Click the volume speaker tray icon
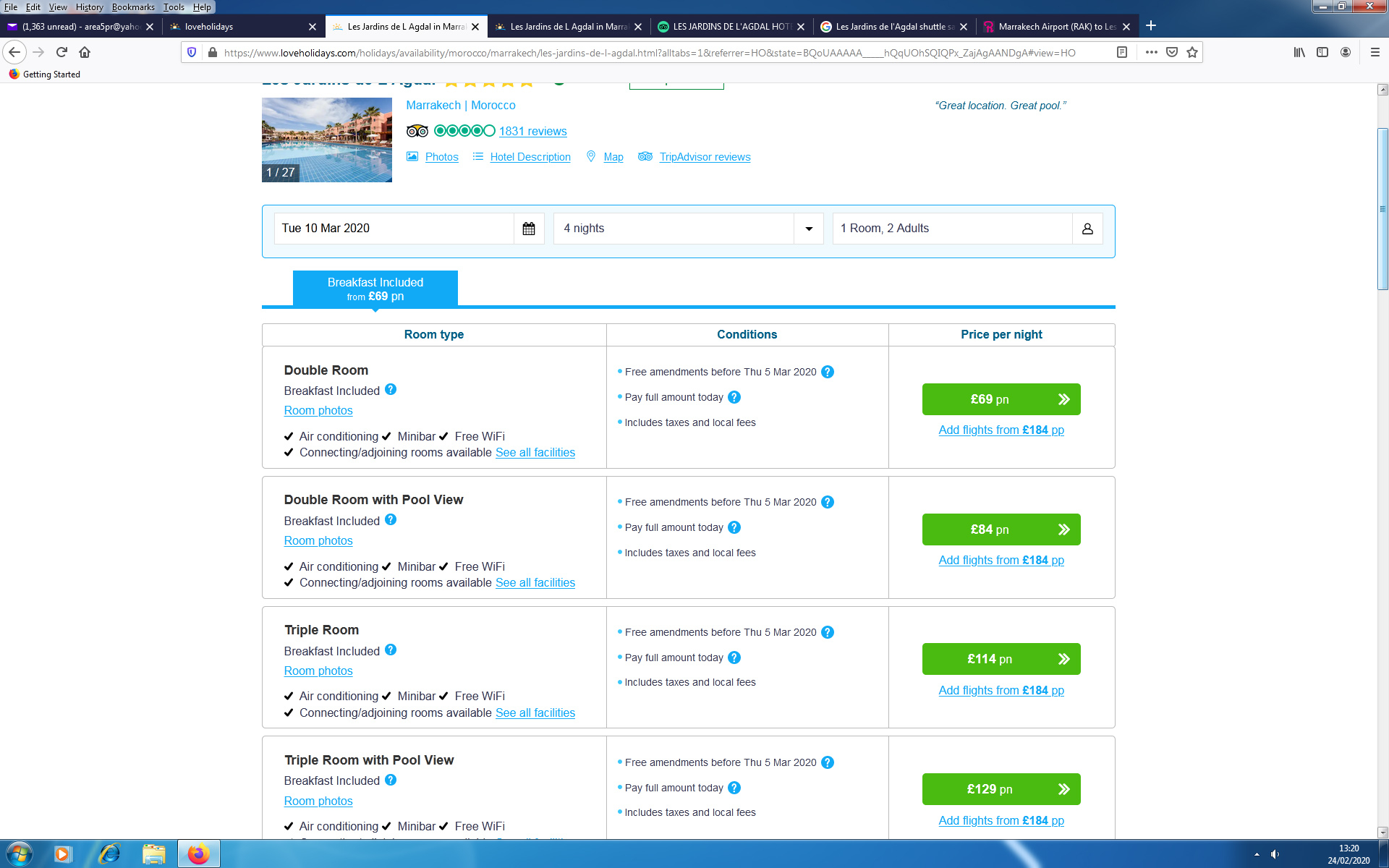This screenshot has width=1389, height=868. [1275, 854]
